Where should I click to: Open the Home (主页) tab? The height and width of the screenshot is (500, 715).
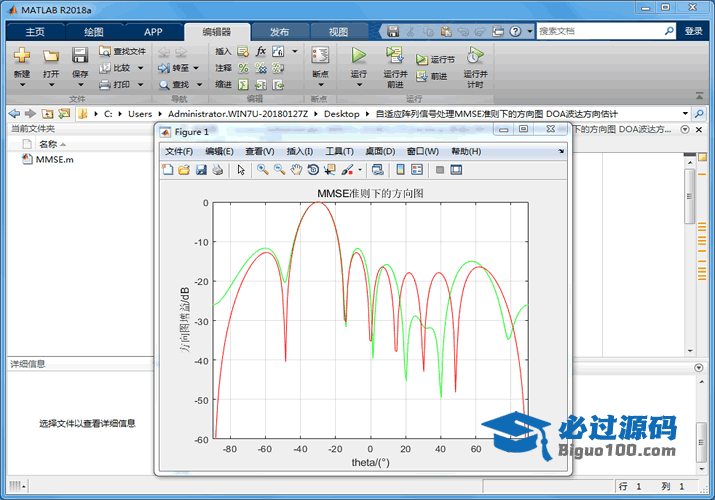(x=35, y=32)
